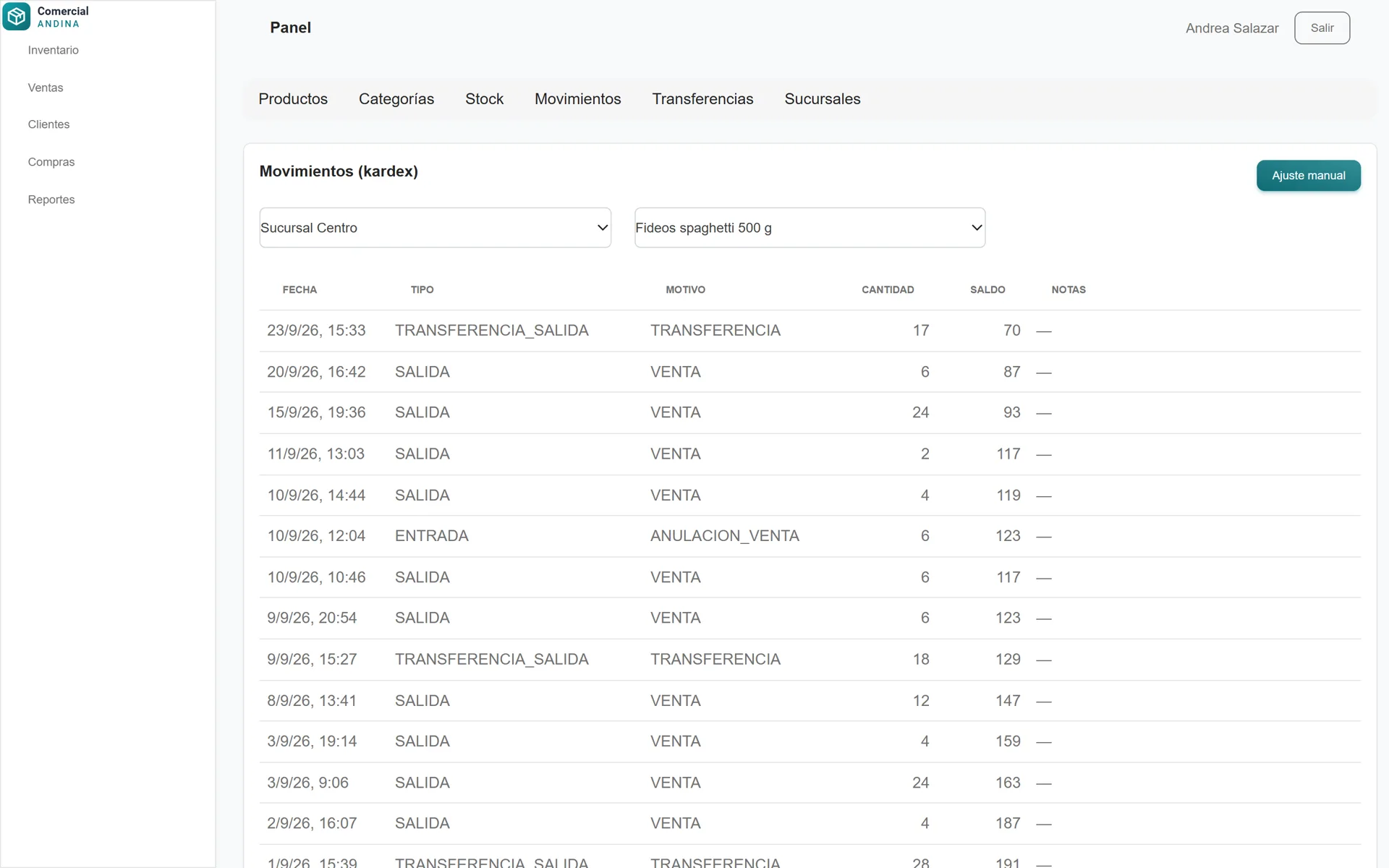Screen dimensions: 1389x868
Task: Click the date 10/9/26, 12:04
Action: (x=316, y=536)
